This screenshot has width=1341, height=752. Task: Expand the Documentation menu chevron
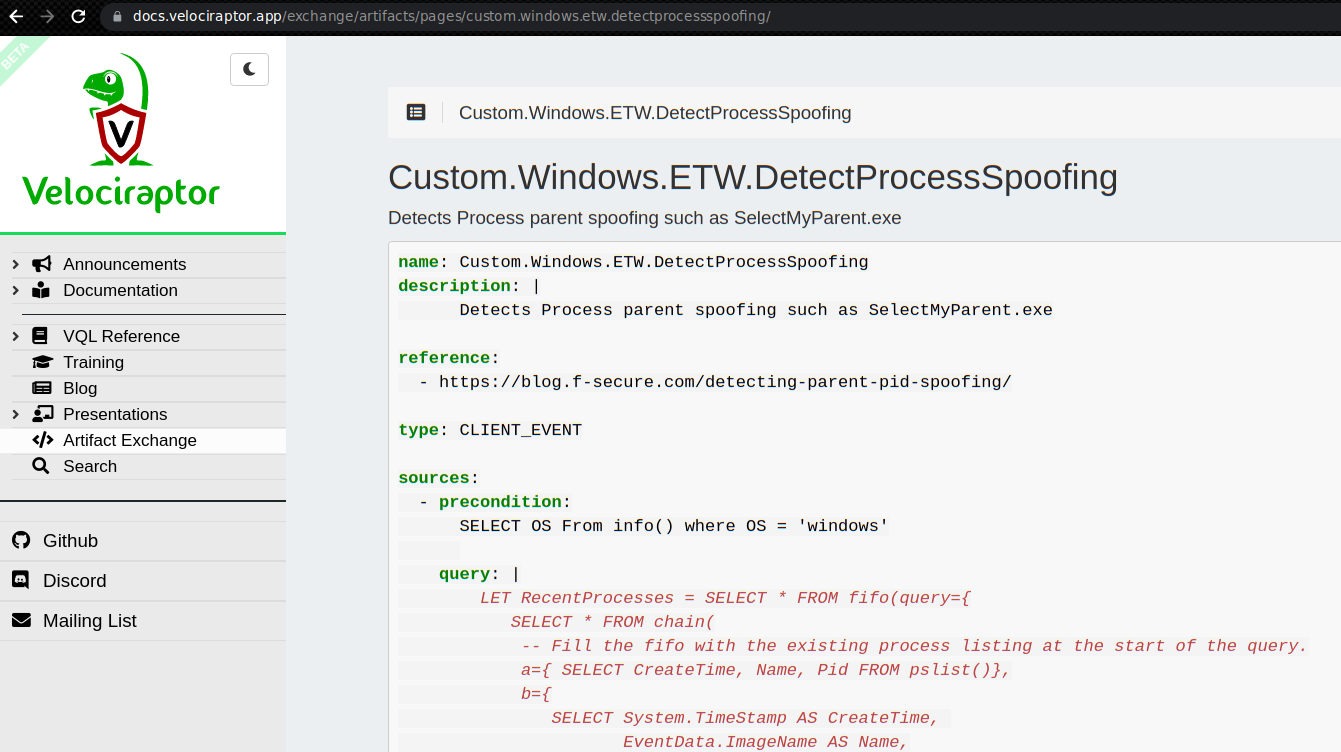(15, 290)
